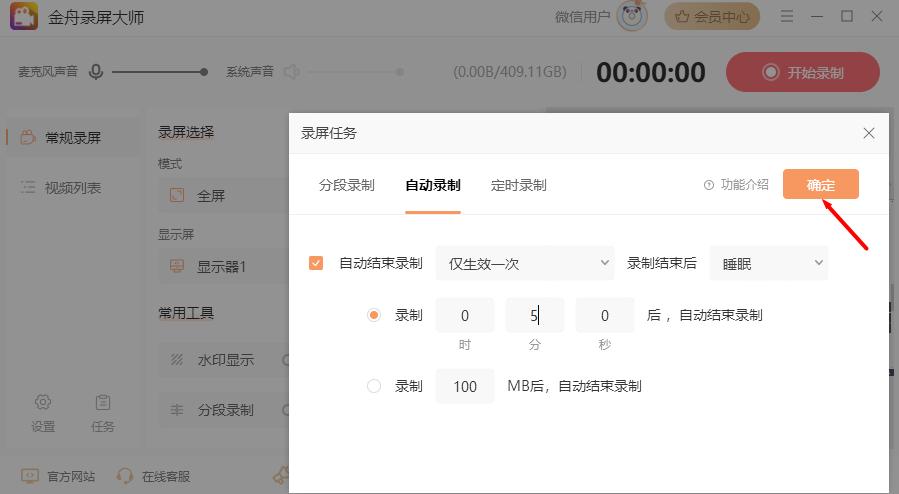This screenshot has width=899, height=494.
Task: Click the 时 hours input field
Action: point(464,315)
